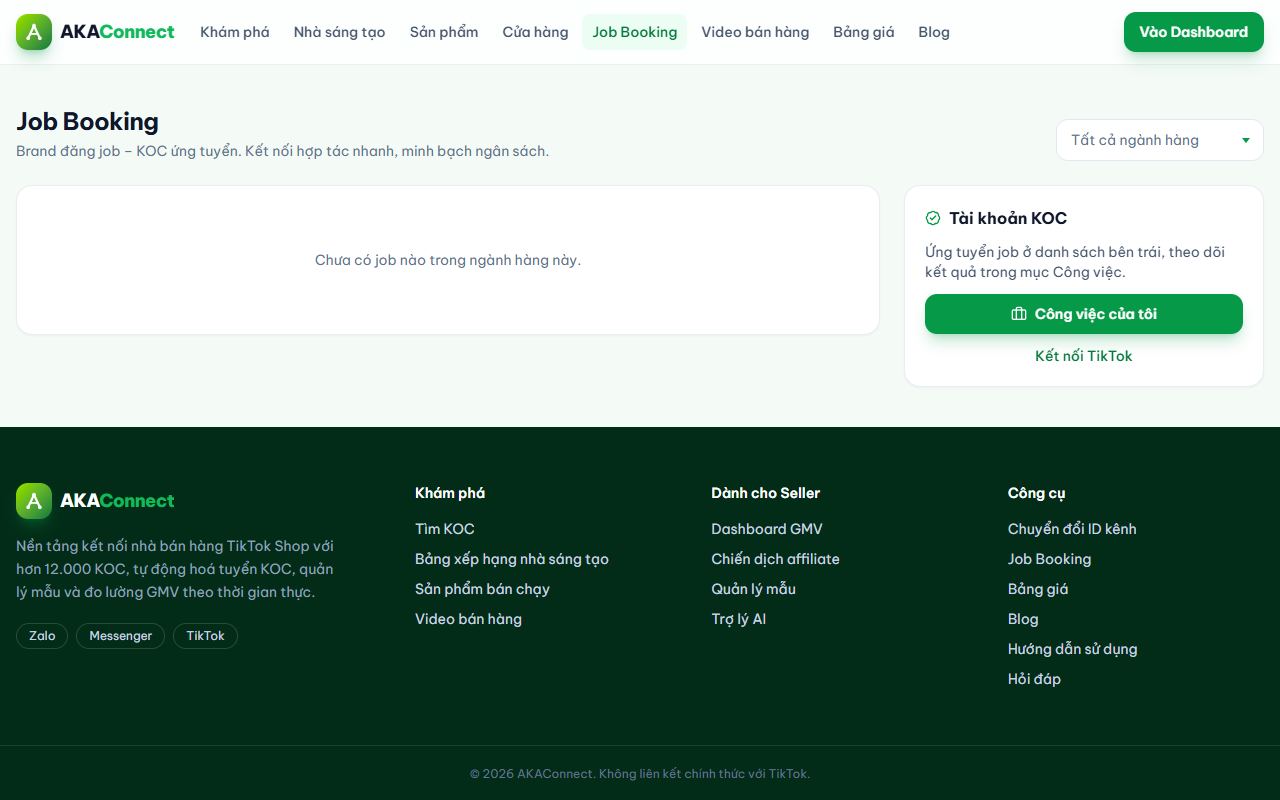Open Blog from the top navigation

pos(934,32)
